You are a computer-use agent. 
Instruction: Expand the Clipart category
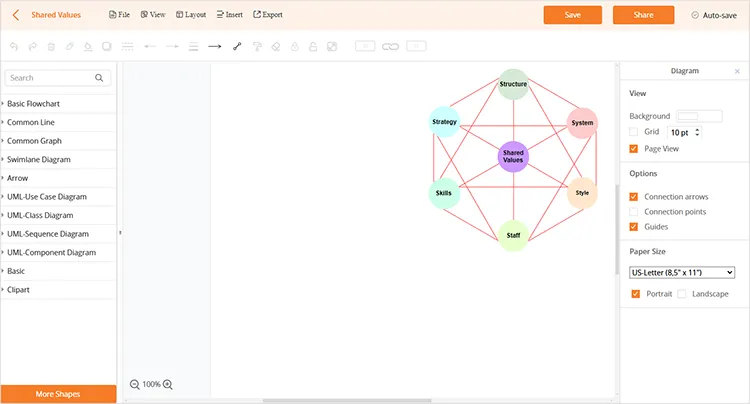(x=58, y=290)
